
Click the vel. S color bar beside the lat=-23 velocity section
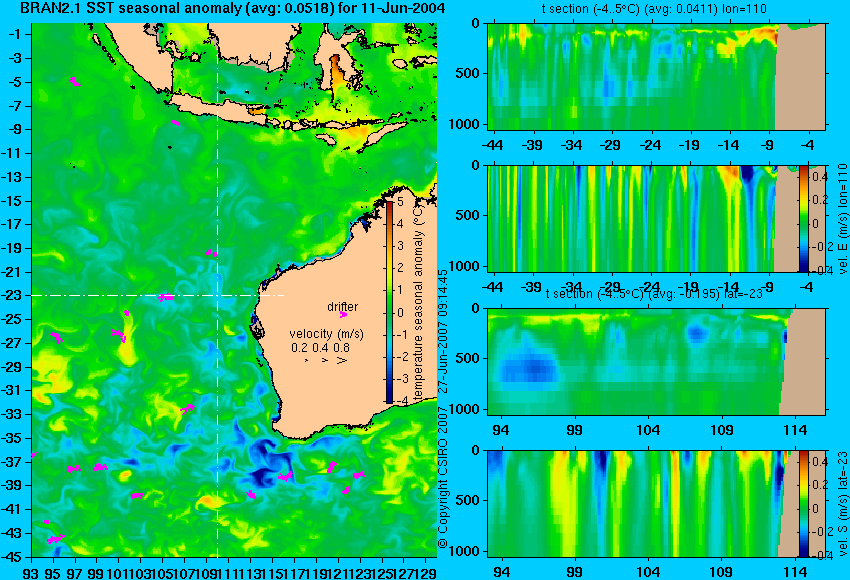coord(804,504)
